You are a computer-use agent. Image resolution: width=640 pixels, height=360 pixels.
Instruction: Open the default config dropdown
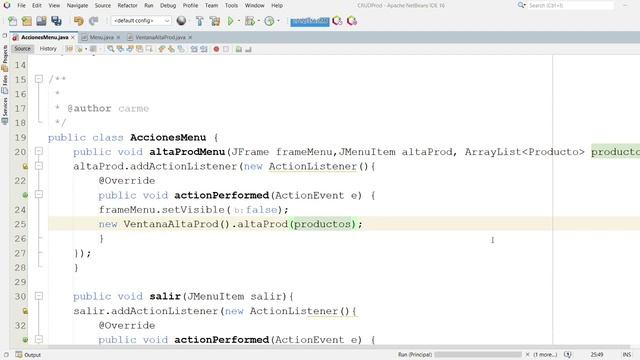click(141, 21)
